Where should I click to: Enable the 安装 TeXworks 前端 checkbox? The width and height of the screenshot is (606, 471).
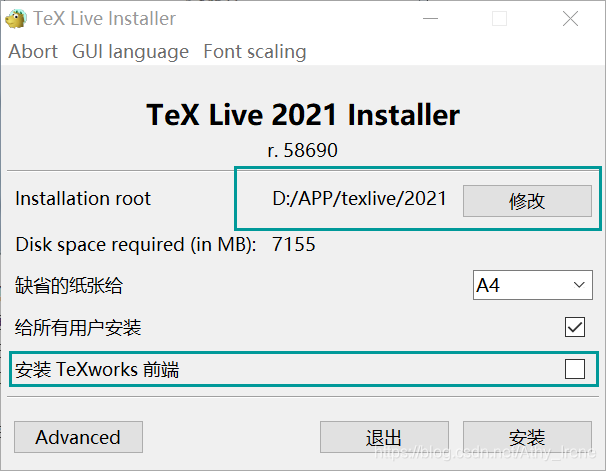point(575,369)
